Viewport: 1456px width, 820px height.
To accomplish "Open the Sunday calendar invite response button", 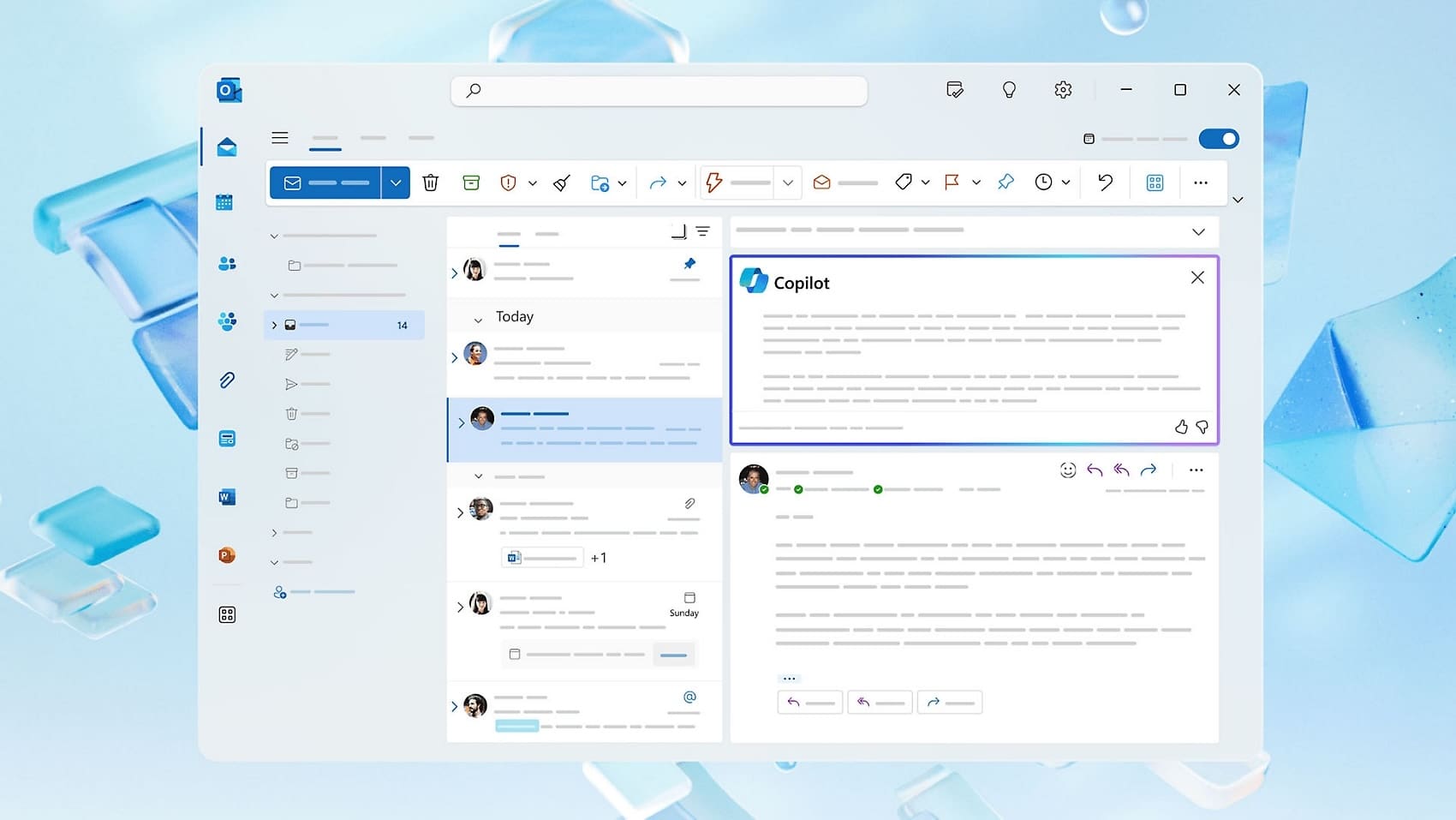I will (x=674, y=654).
